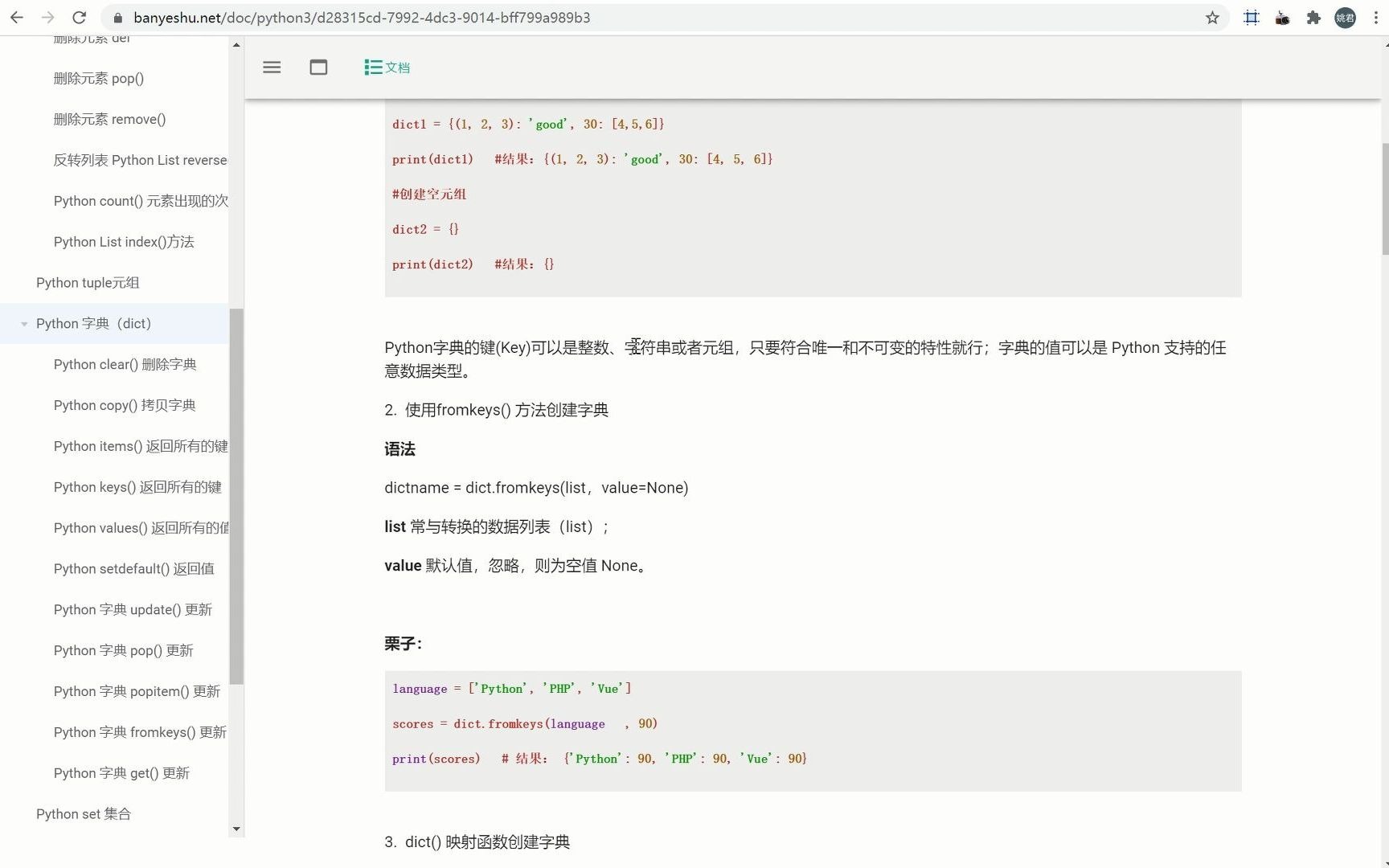Open Python 字典 pop() 更新

(123, 651)
